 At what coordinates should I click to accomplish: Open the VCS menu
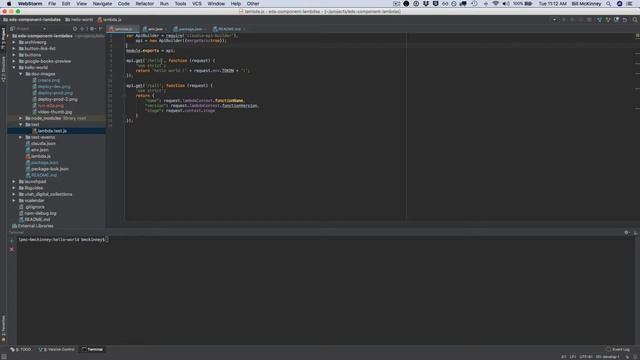(x=197, y=4)
